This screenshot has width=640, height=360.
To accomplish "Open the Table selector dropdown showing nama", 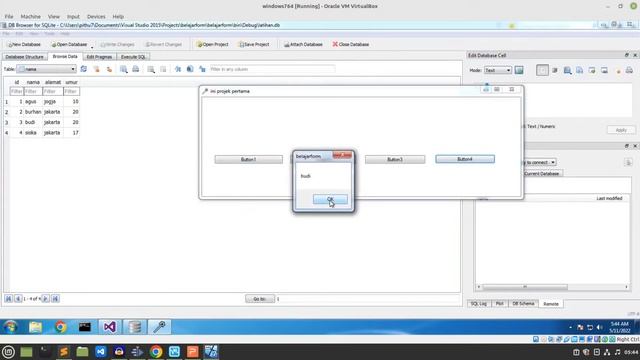I will (47, 69).
